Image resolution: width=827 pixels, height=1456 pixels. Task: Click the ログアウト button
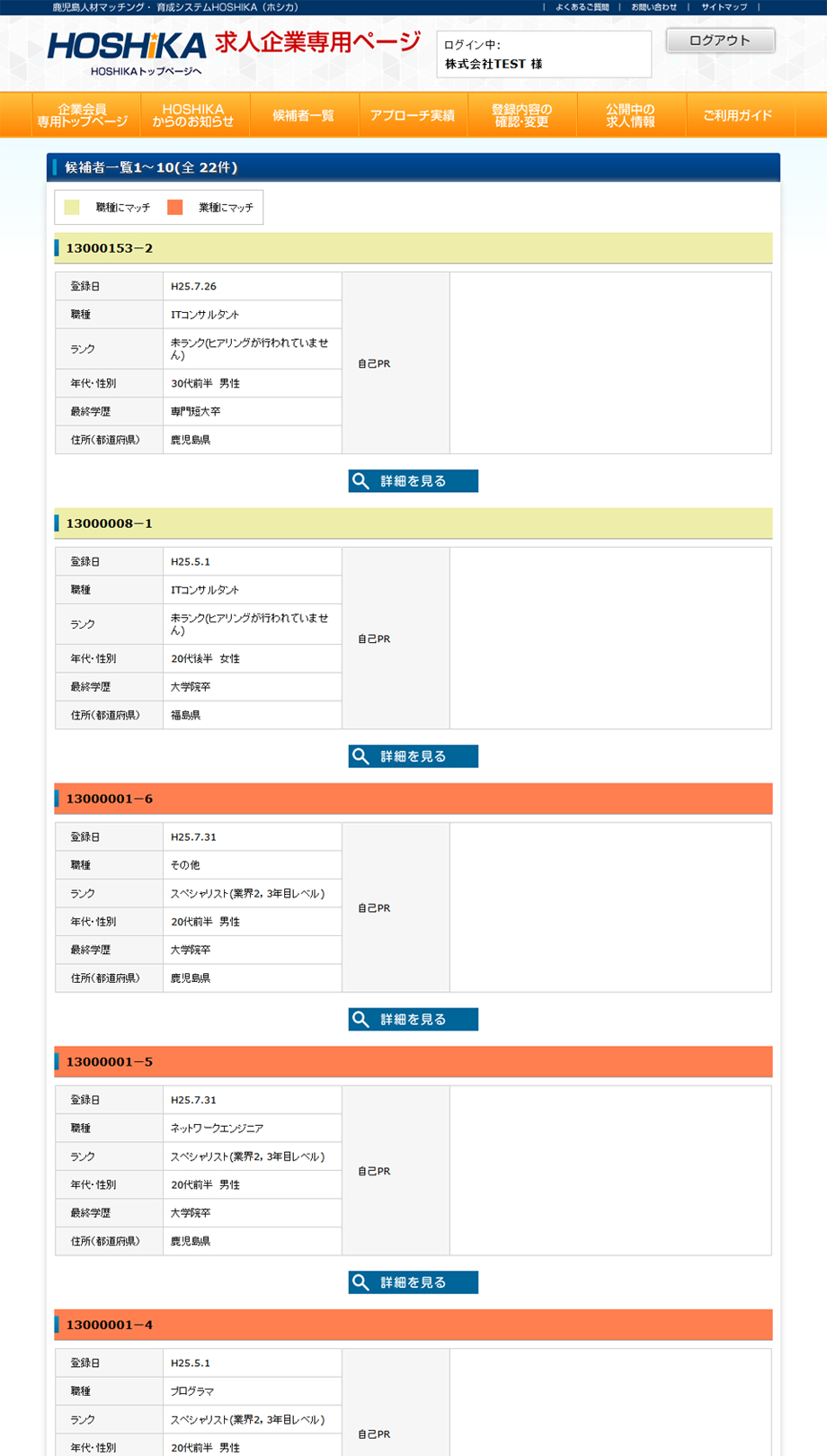tap(720, 40)
